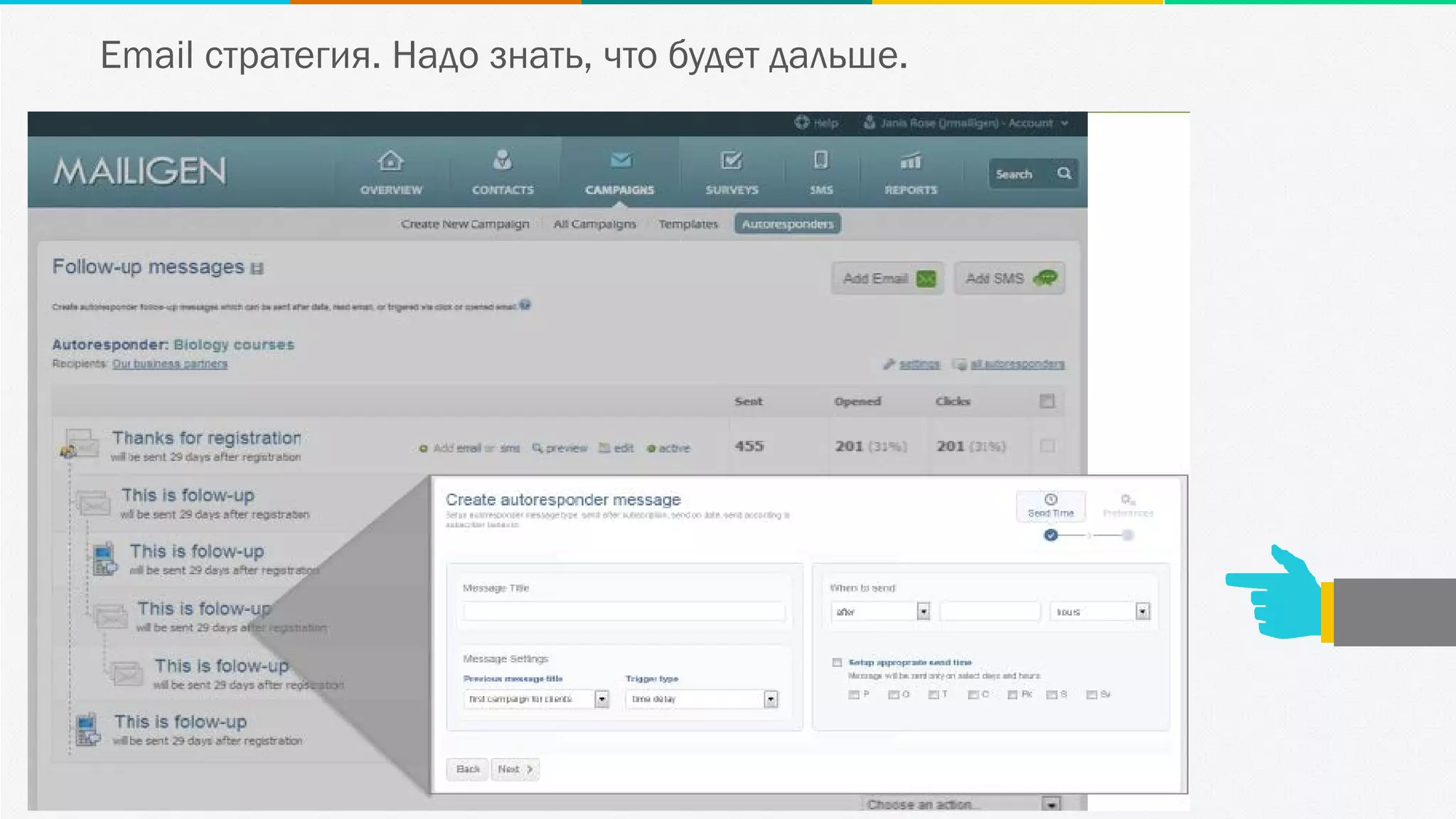
Task: Click the save icon beside Follow-up messages
Action: coord(257,268)
